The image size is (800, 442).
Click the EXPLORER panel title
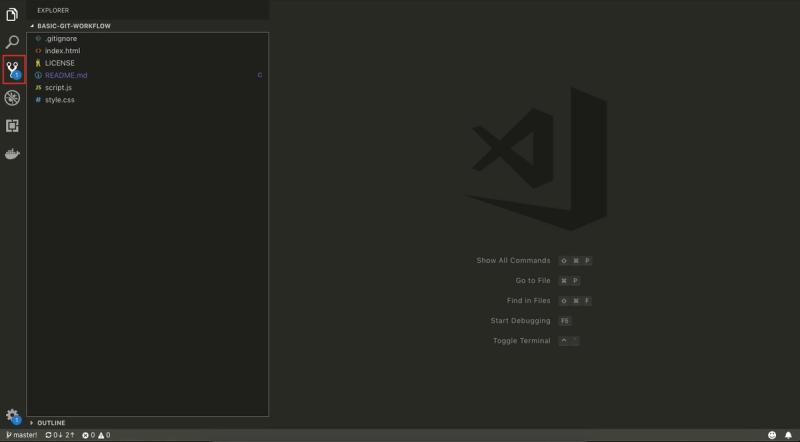pos(53,11)
